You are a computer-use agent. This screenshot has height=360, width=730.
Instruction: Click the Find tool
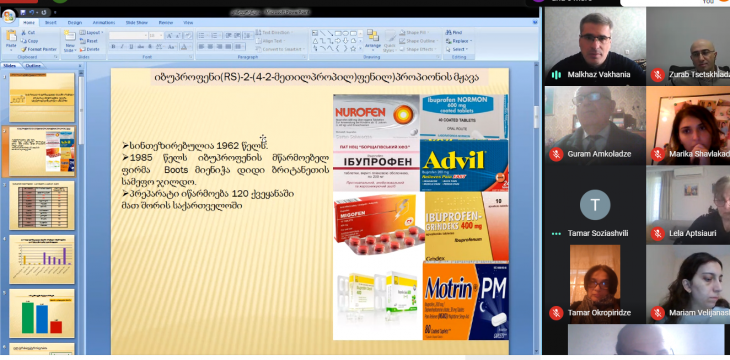(453, 33)
